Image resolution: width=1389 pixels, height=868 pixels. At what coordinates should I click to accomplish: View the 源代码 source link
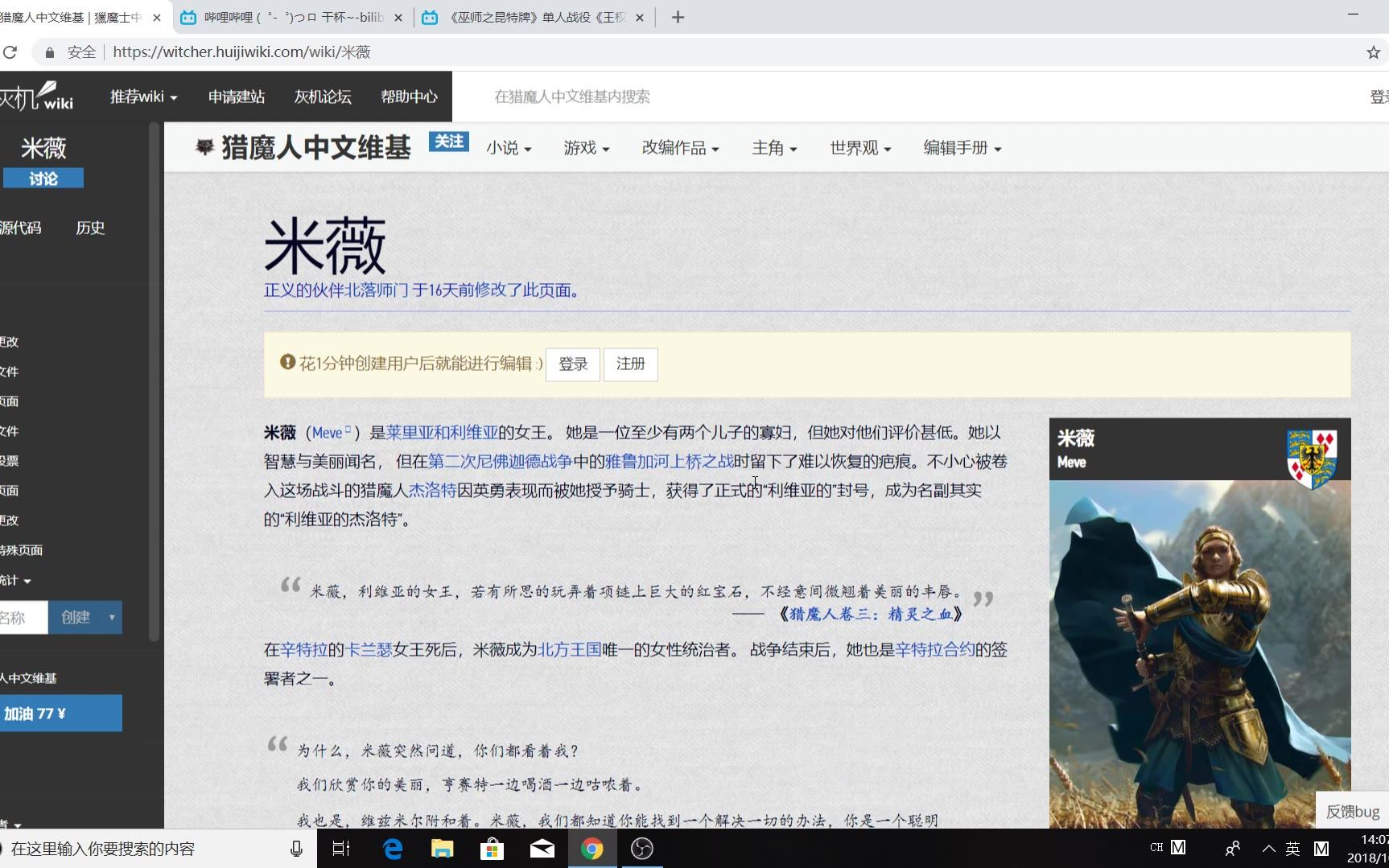click(20, 228)
